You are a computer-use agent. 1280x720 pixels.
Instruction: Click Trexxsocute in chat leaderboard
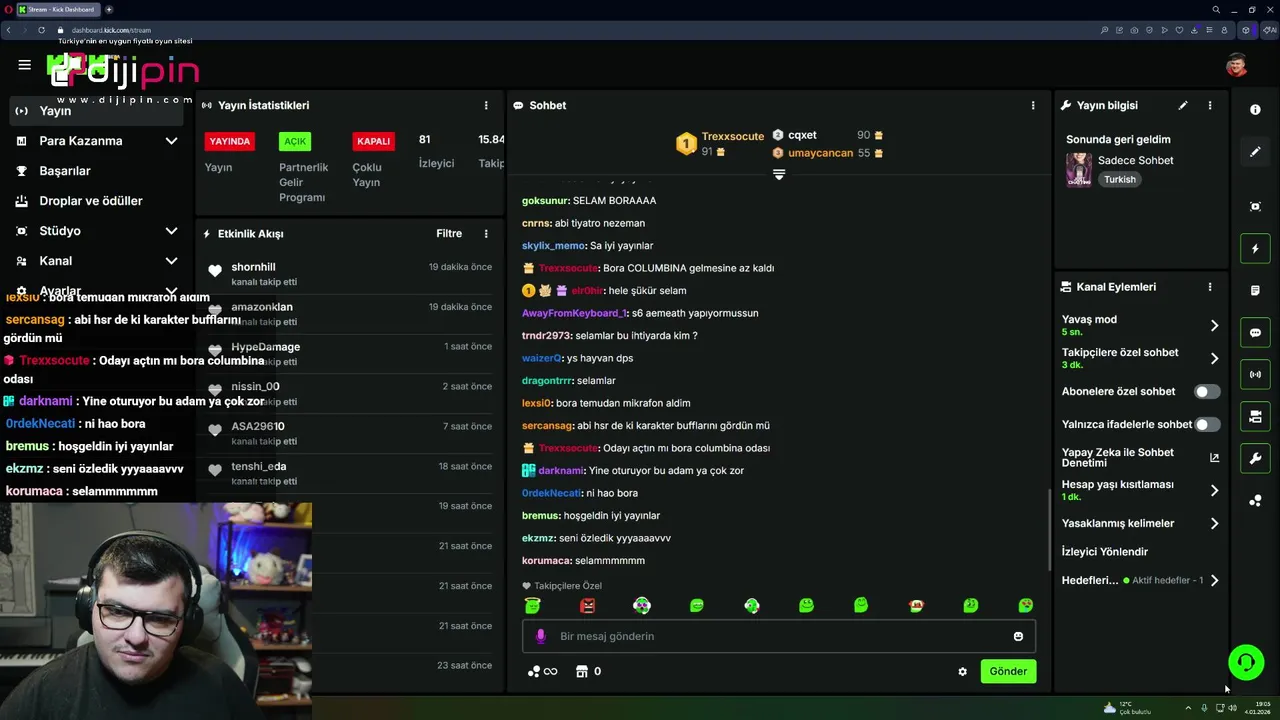pyautogui.click(x=733, y=136)
